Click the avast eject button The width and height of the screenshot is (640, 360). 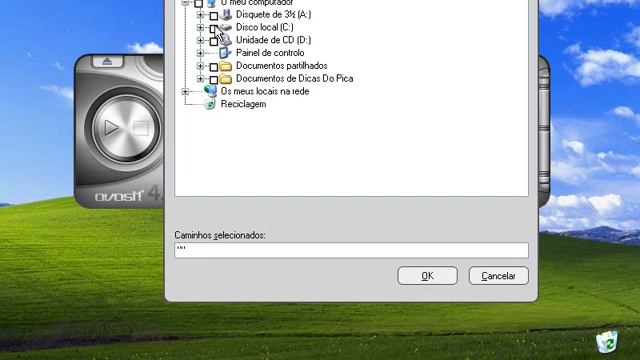[x=107, y=61]
